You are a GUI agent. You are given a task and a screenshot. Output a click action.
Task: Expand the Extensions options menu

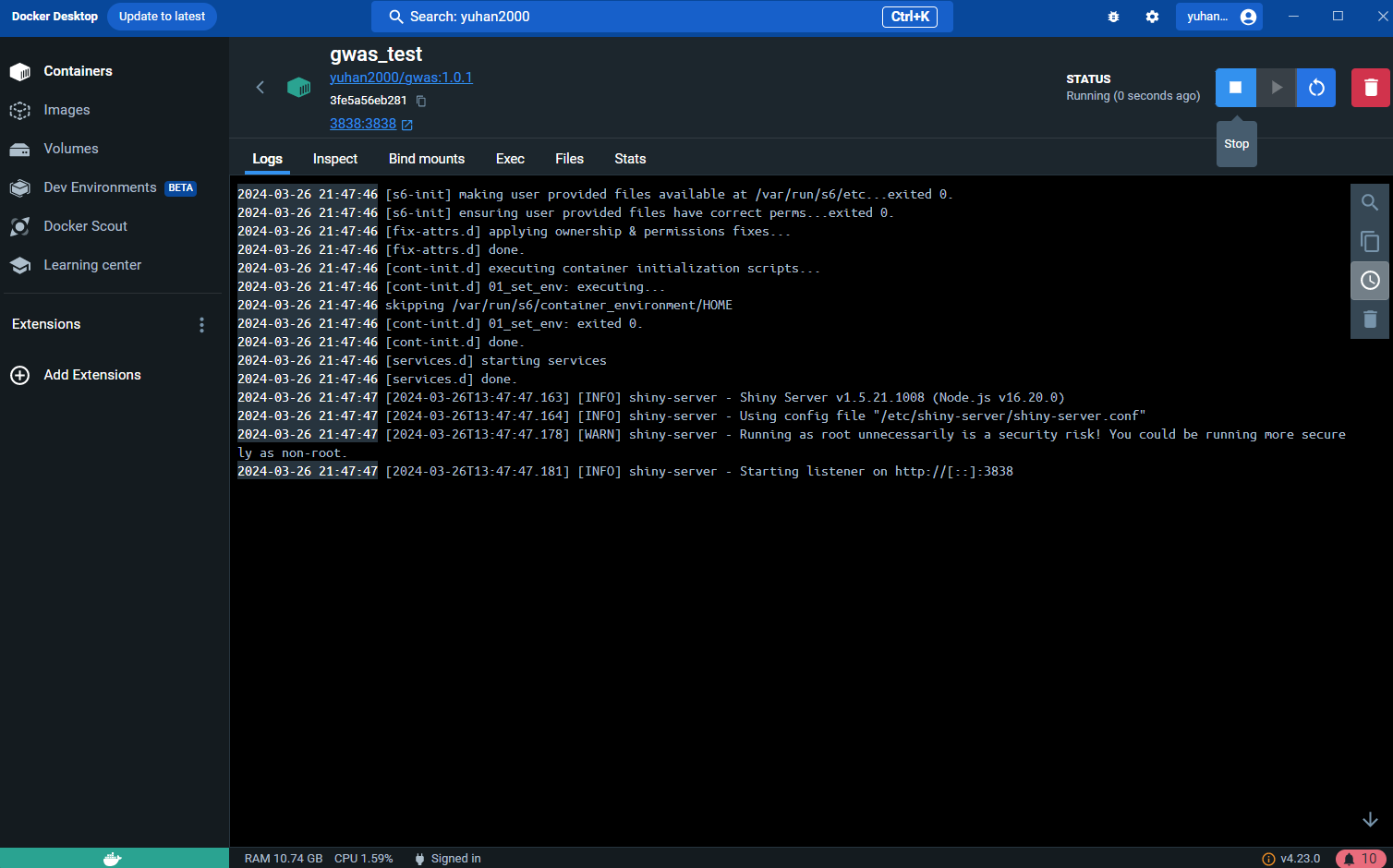tap(201, 325)
